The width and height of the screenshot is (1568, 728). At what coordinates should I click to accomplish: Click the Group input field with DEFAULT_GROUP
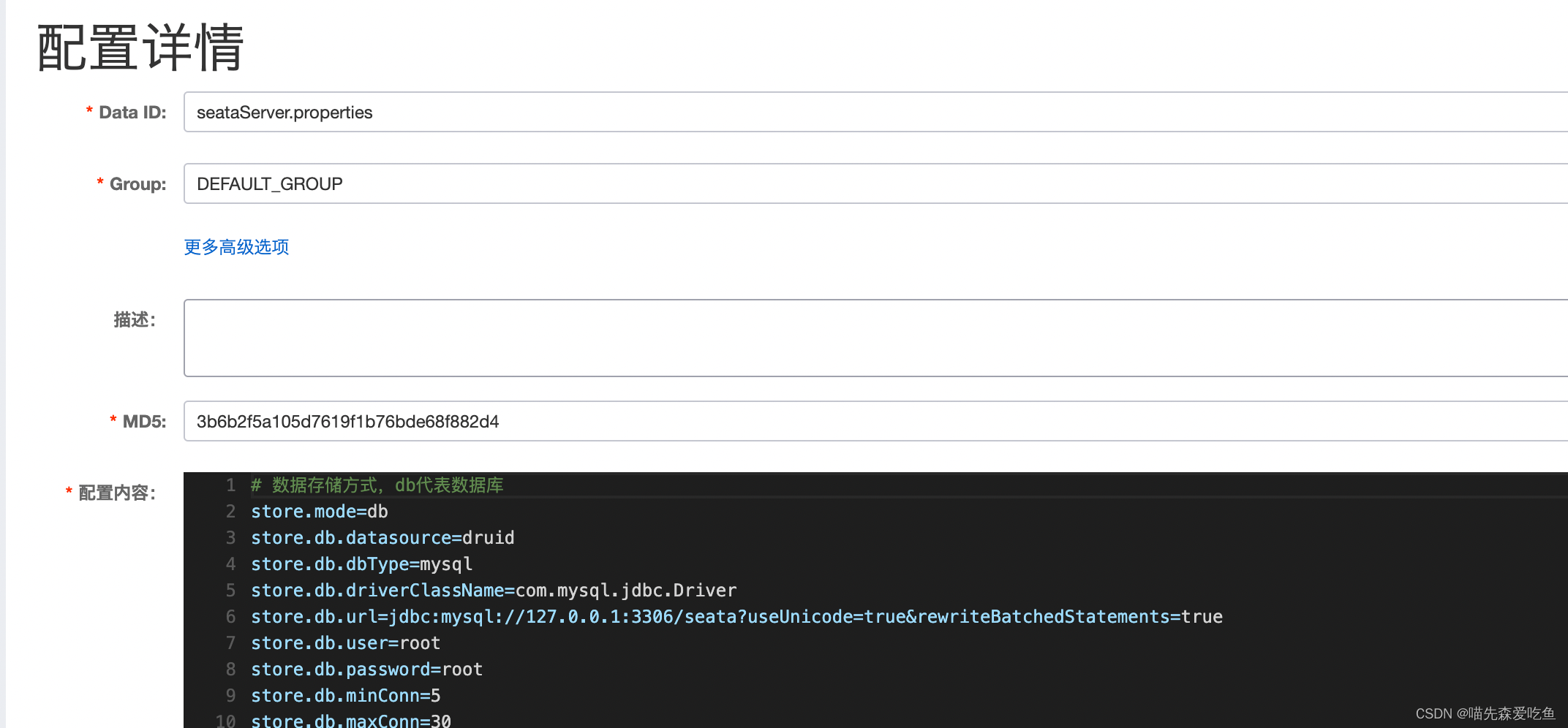click(x=875, y=183)
